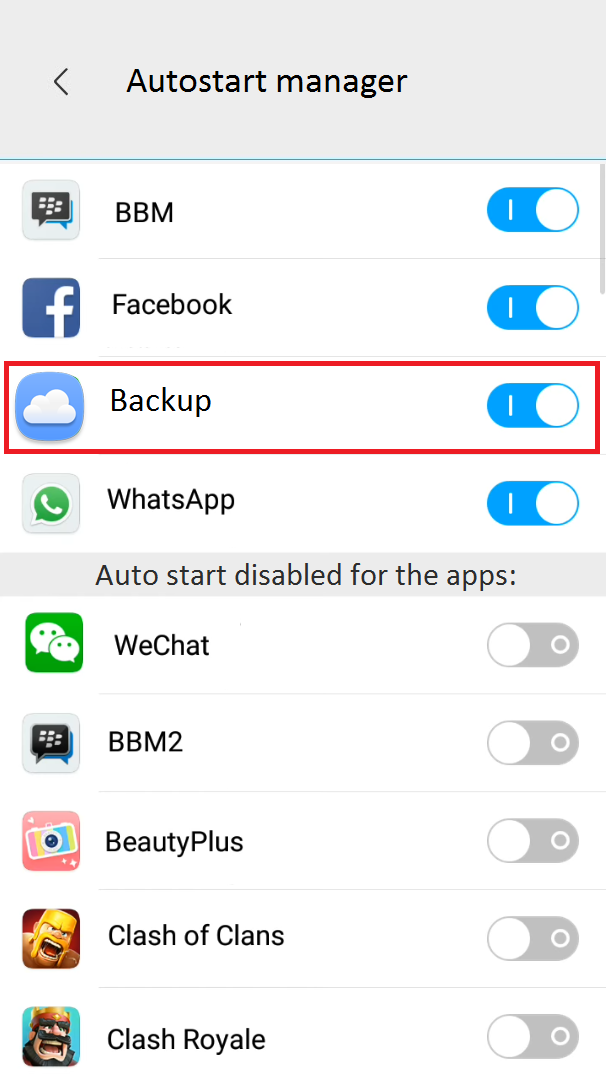Tap the Clash Royale icon

point(51,1036)
